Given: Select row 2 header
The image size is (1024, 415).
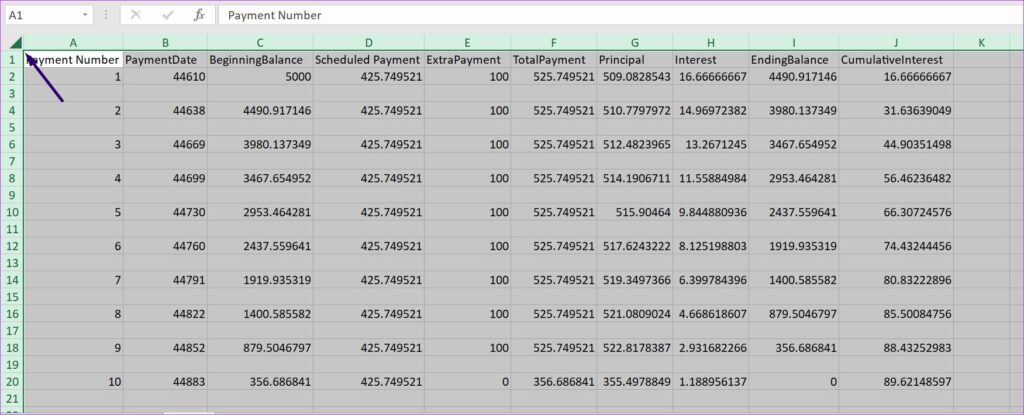Looking at the screenshot, I should click(12, 76).
